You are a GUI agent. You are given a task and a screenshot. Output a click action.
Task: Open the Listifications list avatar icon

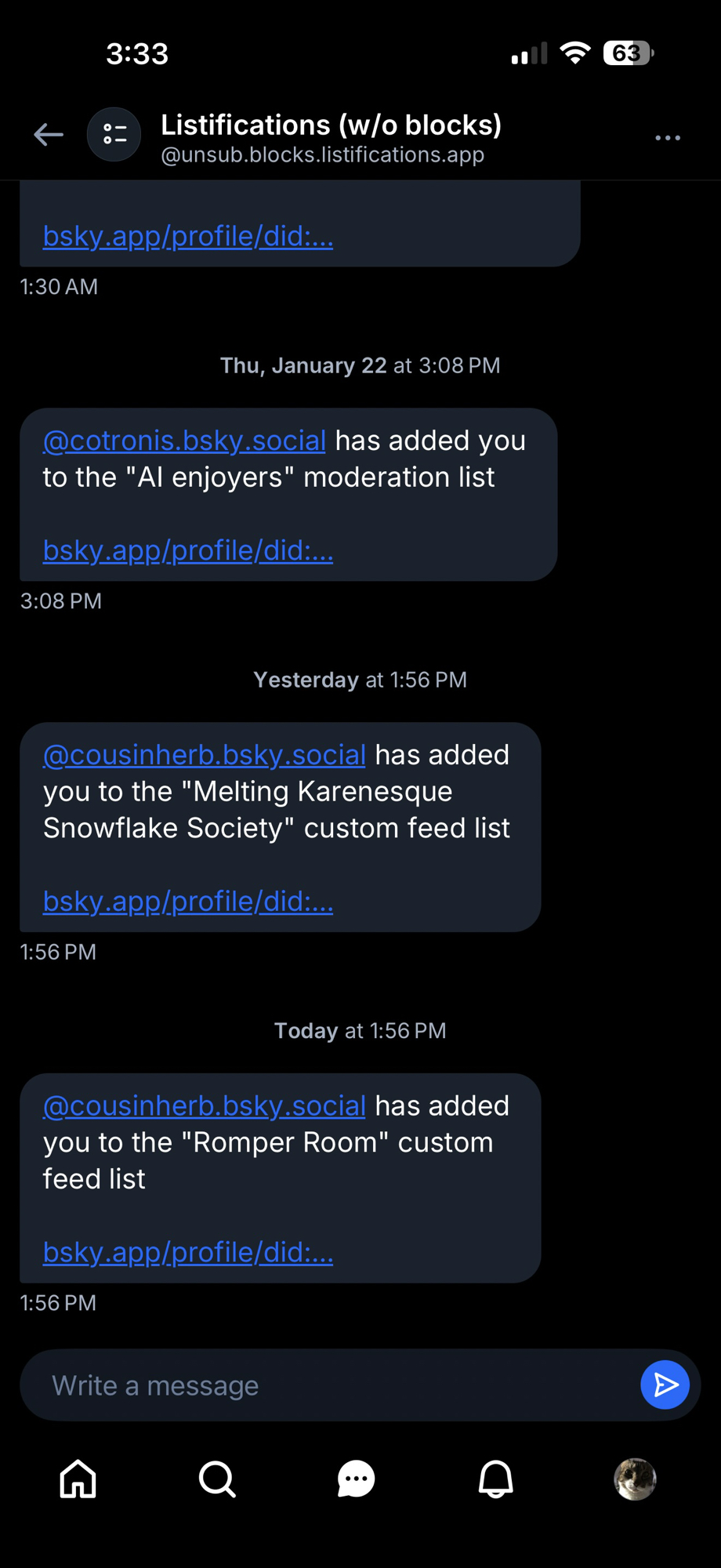[x=114, y=135]
